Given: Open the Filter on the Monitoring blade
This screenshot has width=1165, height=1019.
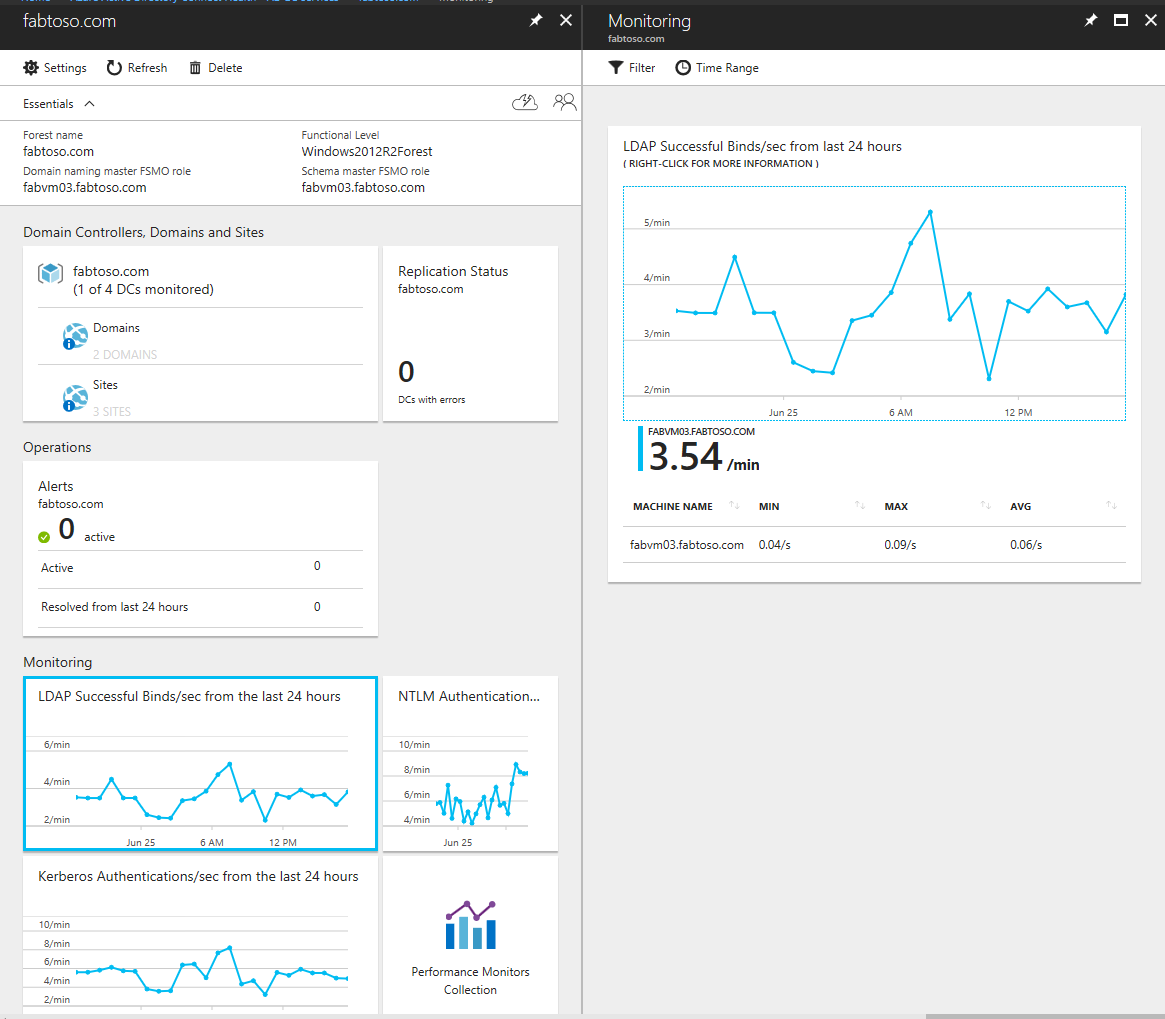Looking at the screenshot, I should click(631, 67).
